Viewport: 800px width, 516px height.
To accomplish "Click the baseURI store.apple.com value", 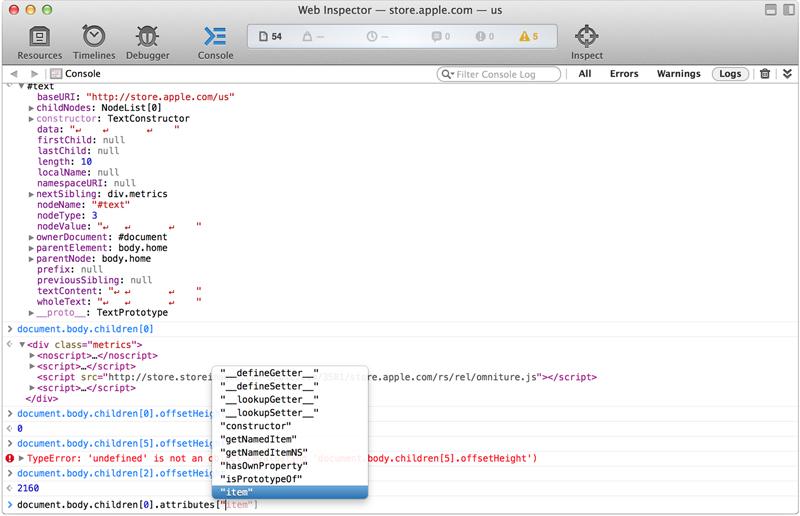I will (160, 97).
